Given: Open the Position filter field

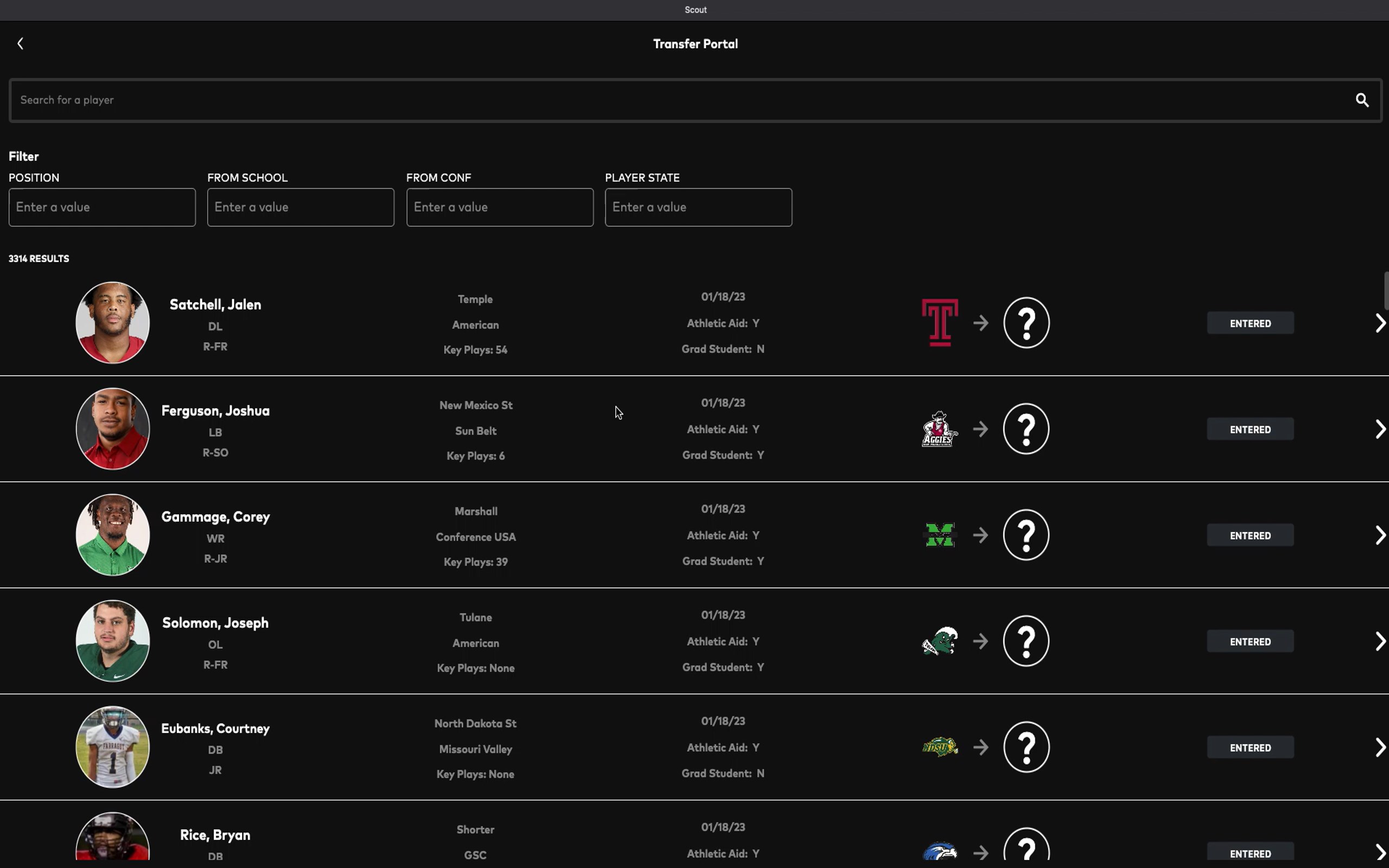Looking at the screenshot, I should coord(102,207).
